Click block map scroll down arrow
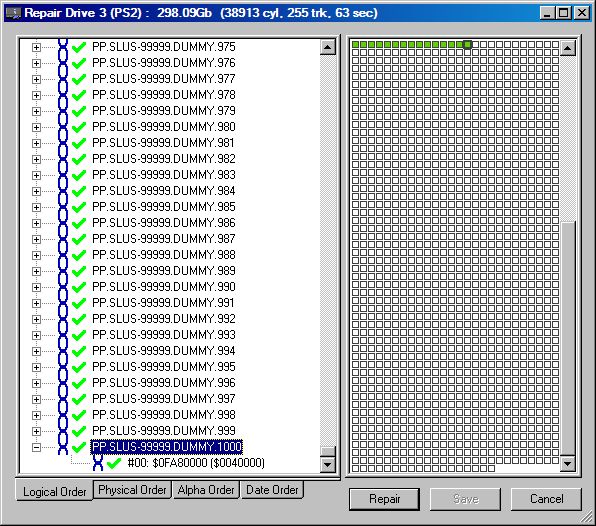 point(567,463)
